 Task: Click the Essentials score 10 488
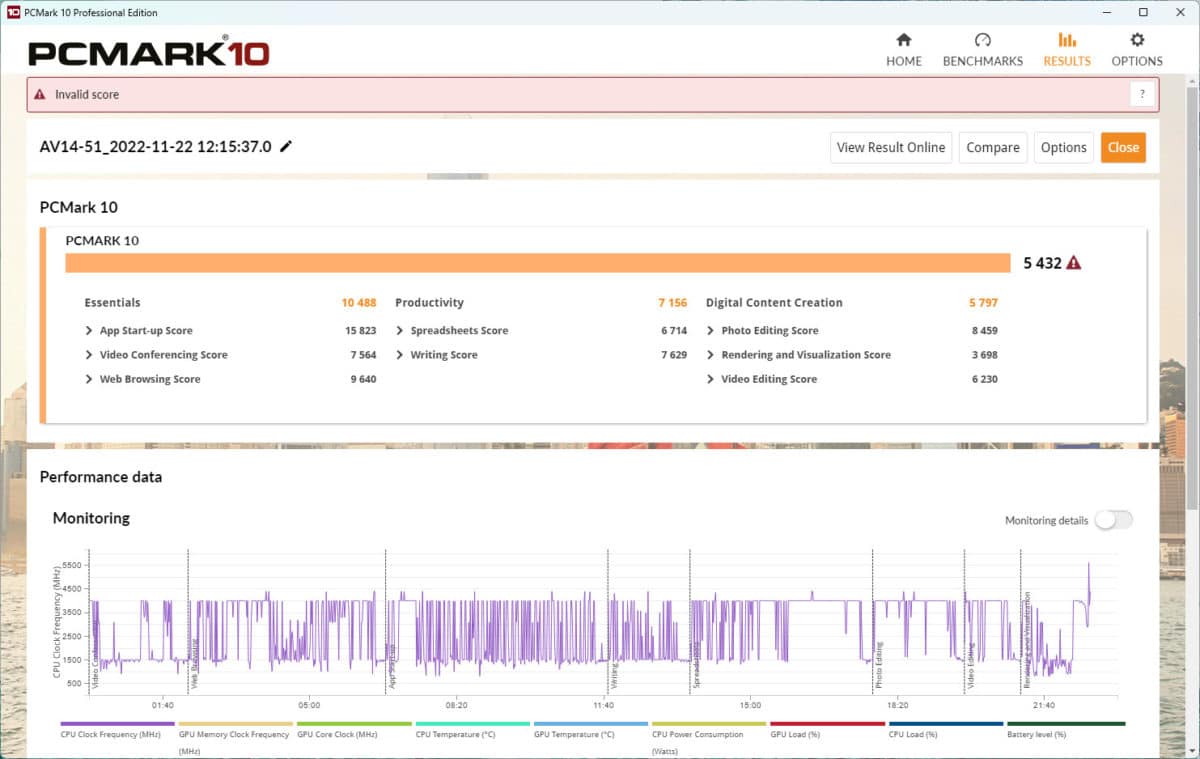pyautogui.click(x=358, y=303)
